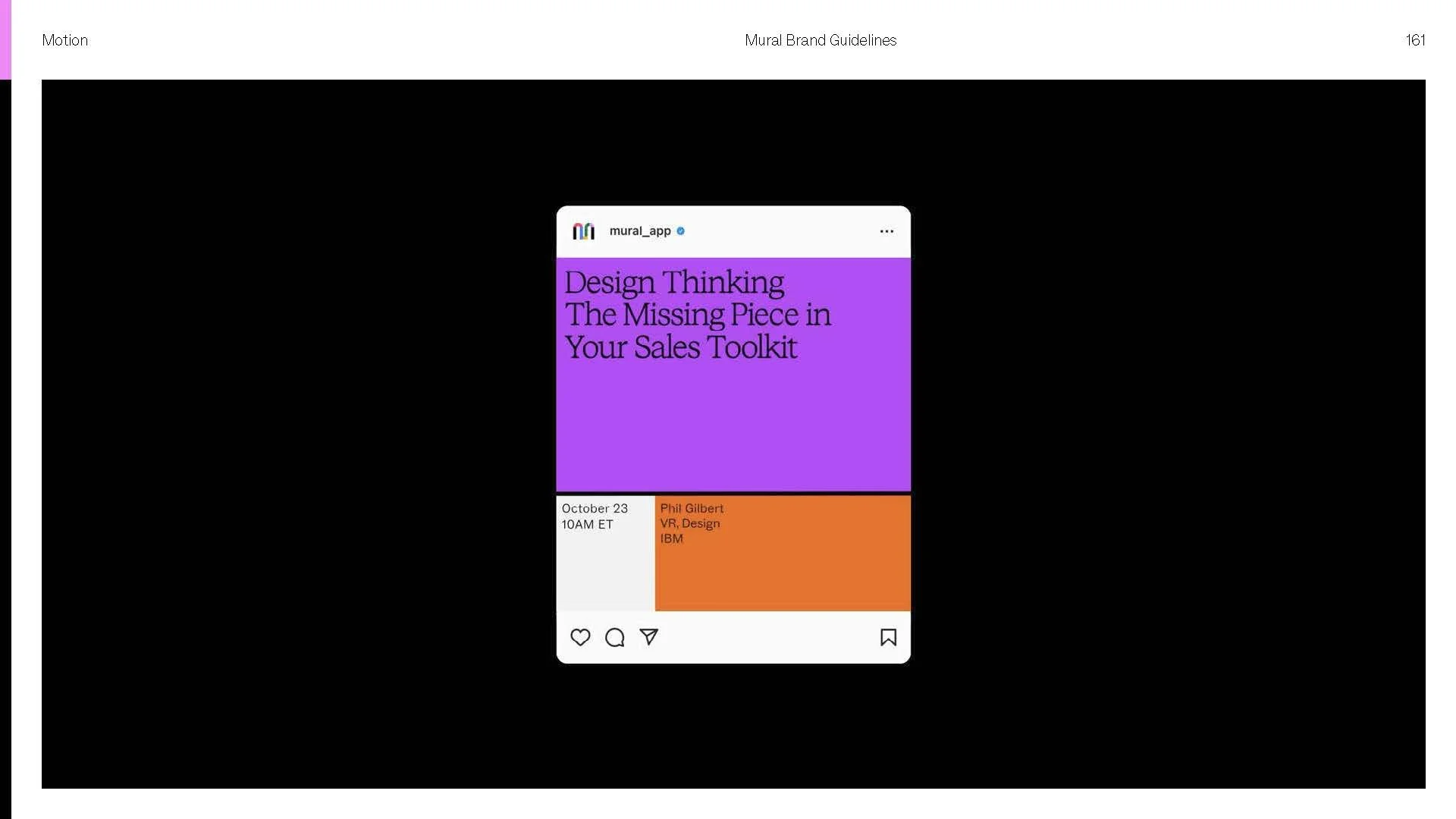Click the 'The Missing Piece in' line
The height and width of the screenshot is (819, 1456).
698,315
